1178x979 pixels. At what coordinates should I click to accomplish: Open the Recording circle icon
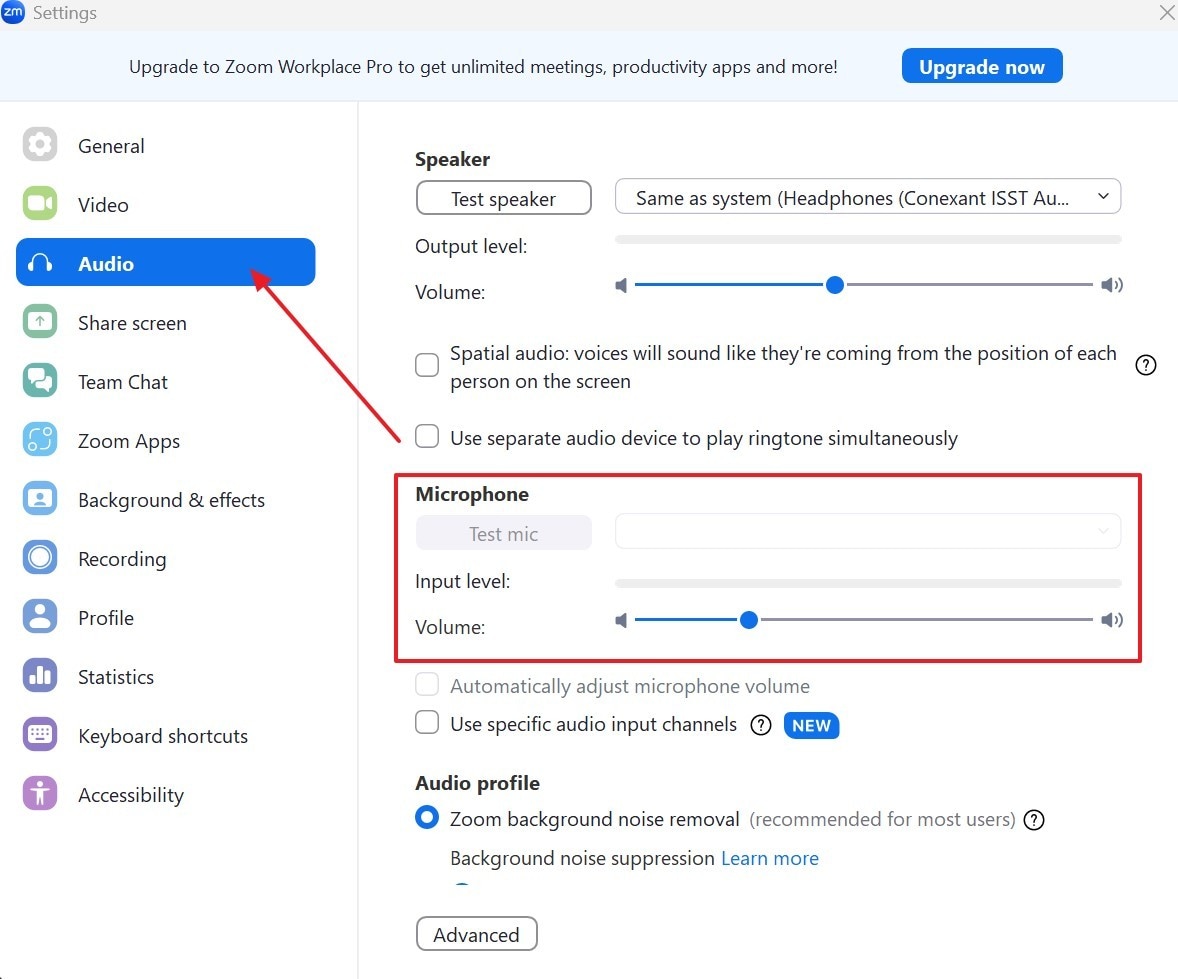point(40,559)
